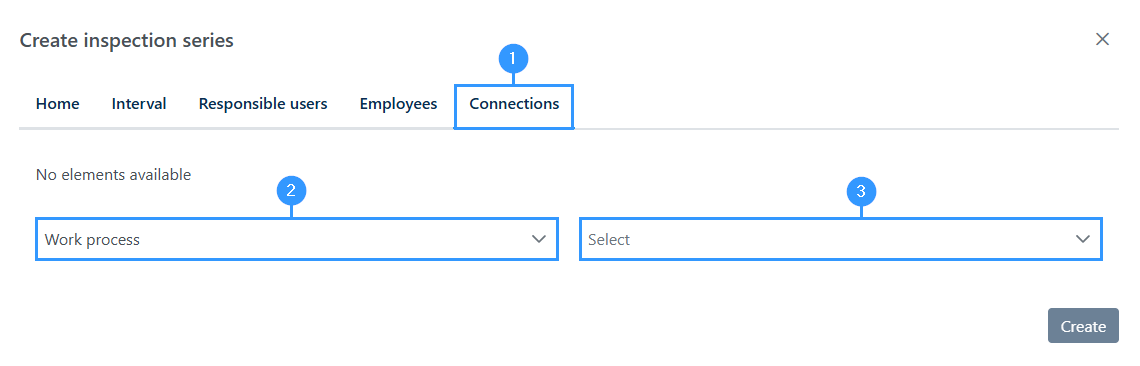Expand the Select dropdown chevron arrow
The image size is (1140, 366).
coord(1083,239)
